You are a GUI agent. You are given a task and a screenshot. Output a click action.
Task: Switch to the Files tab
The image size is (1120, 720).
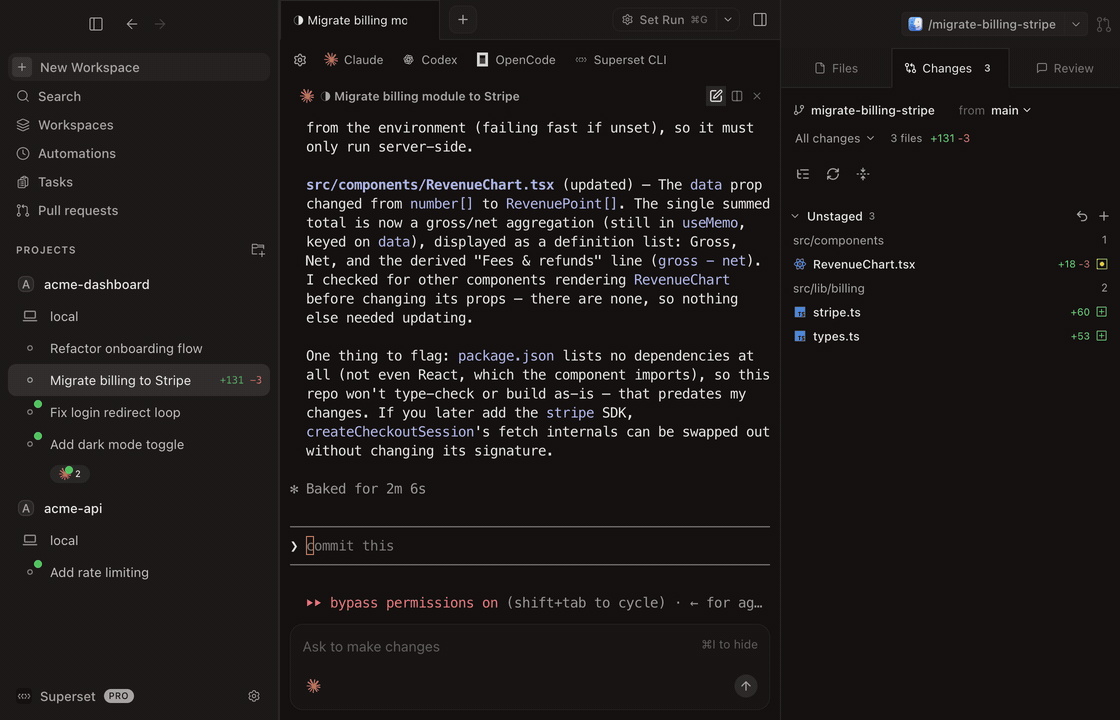click(836, 69)
